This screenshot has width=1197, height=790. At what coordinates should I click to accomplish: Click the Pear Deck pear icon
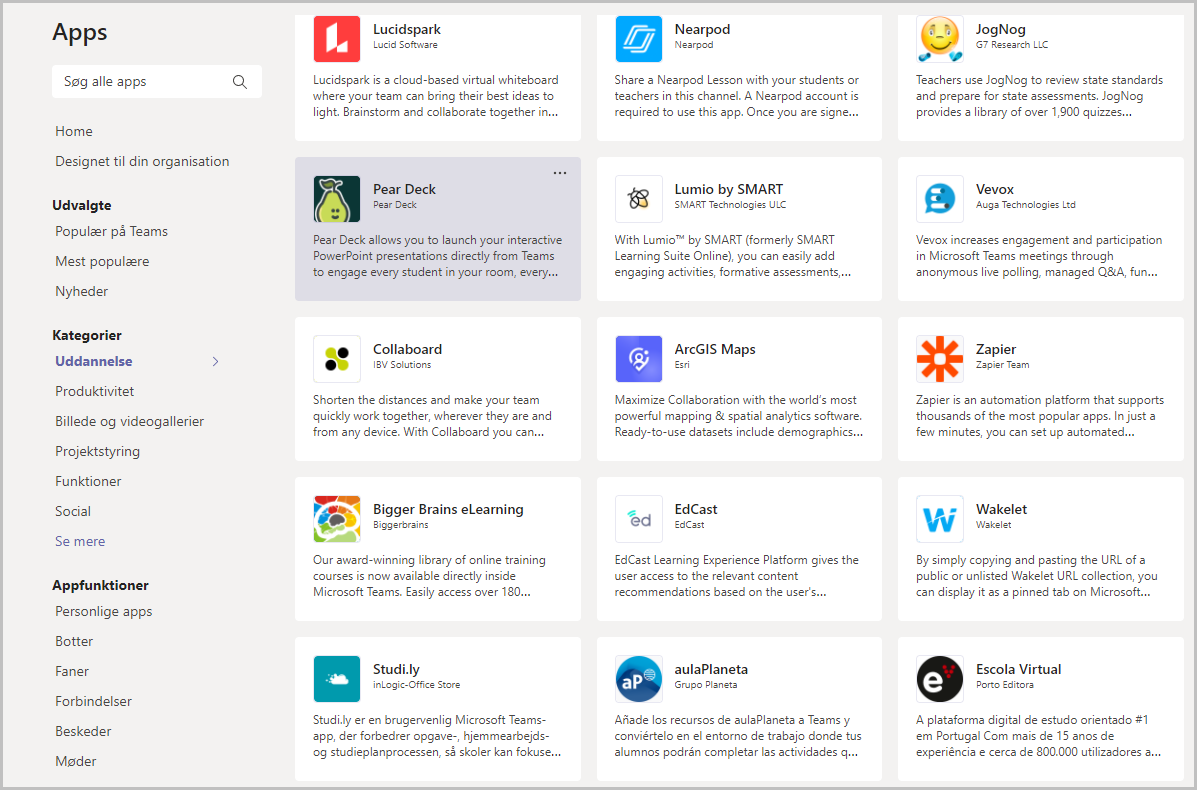(337, 198)
